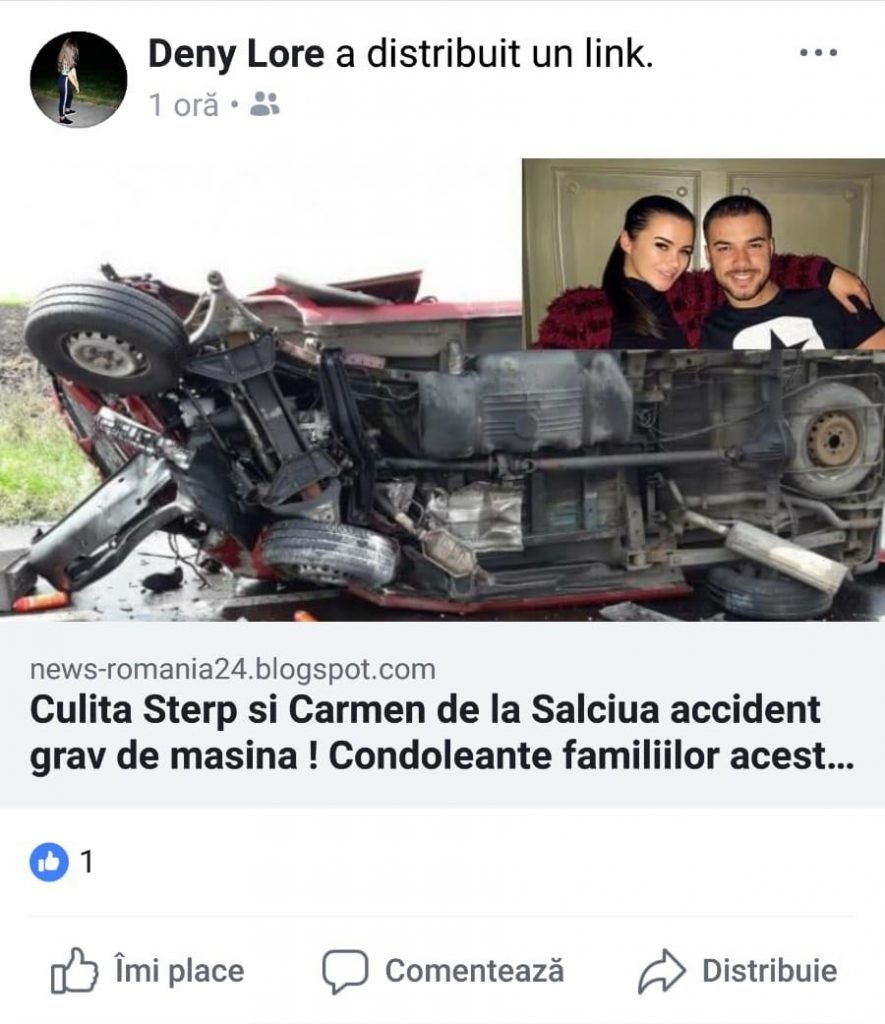This screenshot has width=885, height=1024.
Task: Click the thumbs-up outline icon next to Îmi place
Action: click(x=74, y=970)
